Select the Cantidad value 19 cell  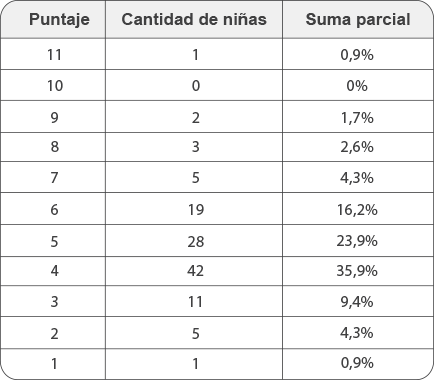point(194,209)
